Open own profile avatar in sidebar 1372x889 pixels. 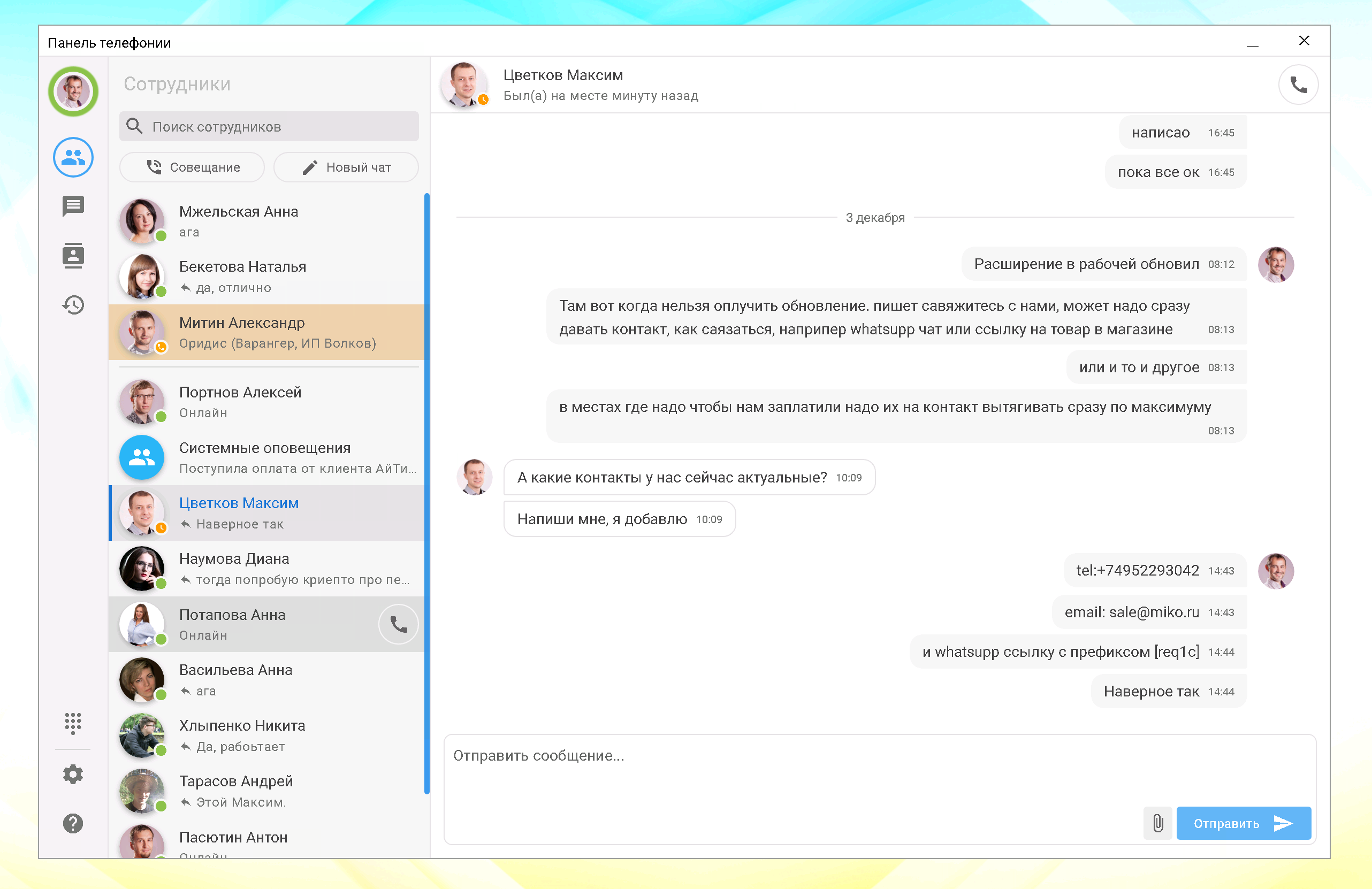[x=73, y=91]
